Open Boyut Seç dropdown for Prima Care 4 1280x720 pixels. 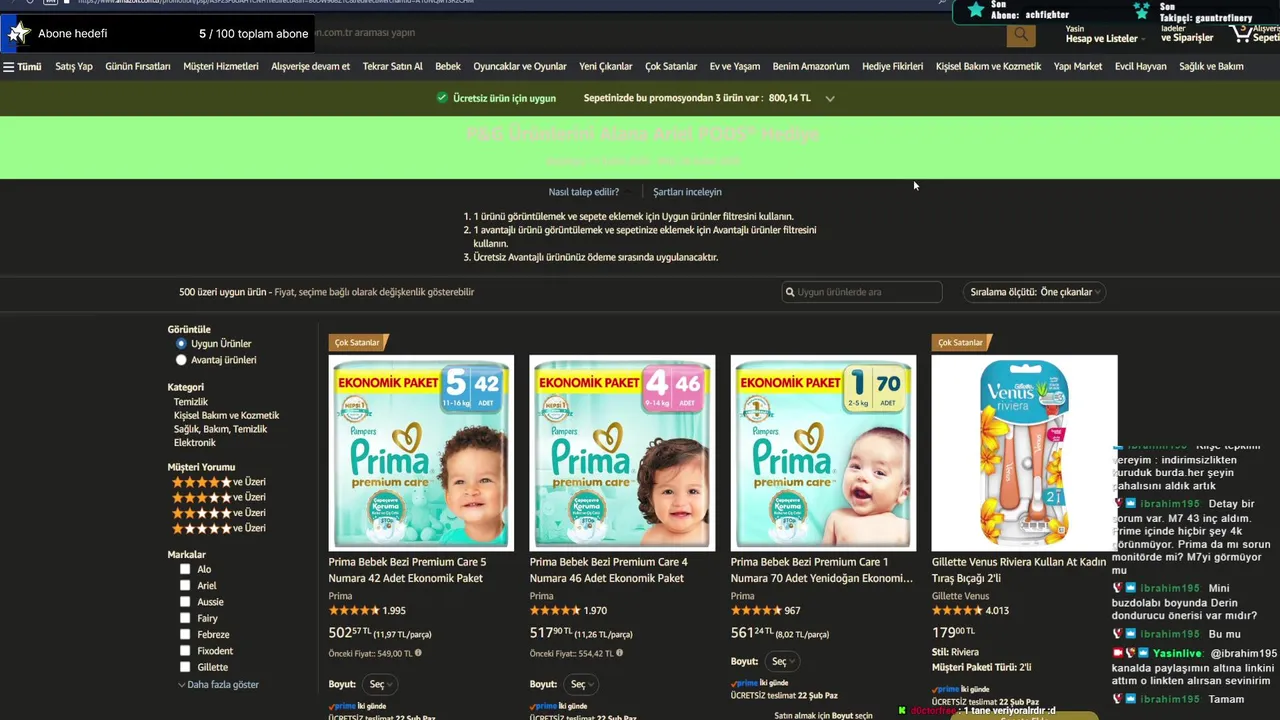click(579, 684)
